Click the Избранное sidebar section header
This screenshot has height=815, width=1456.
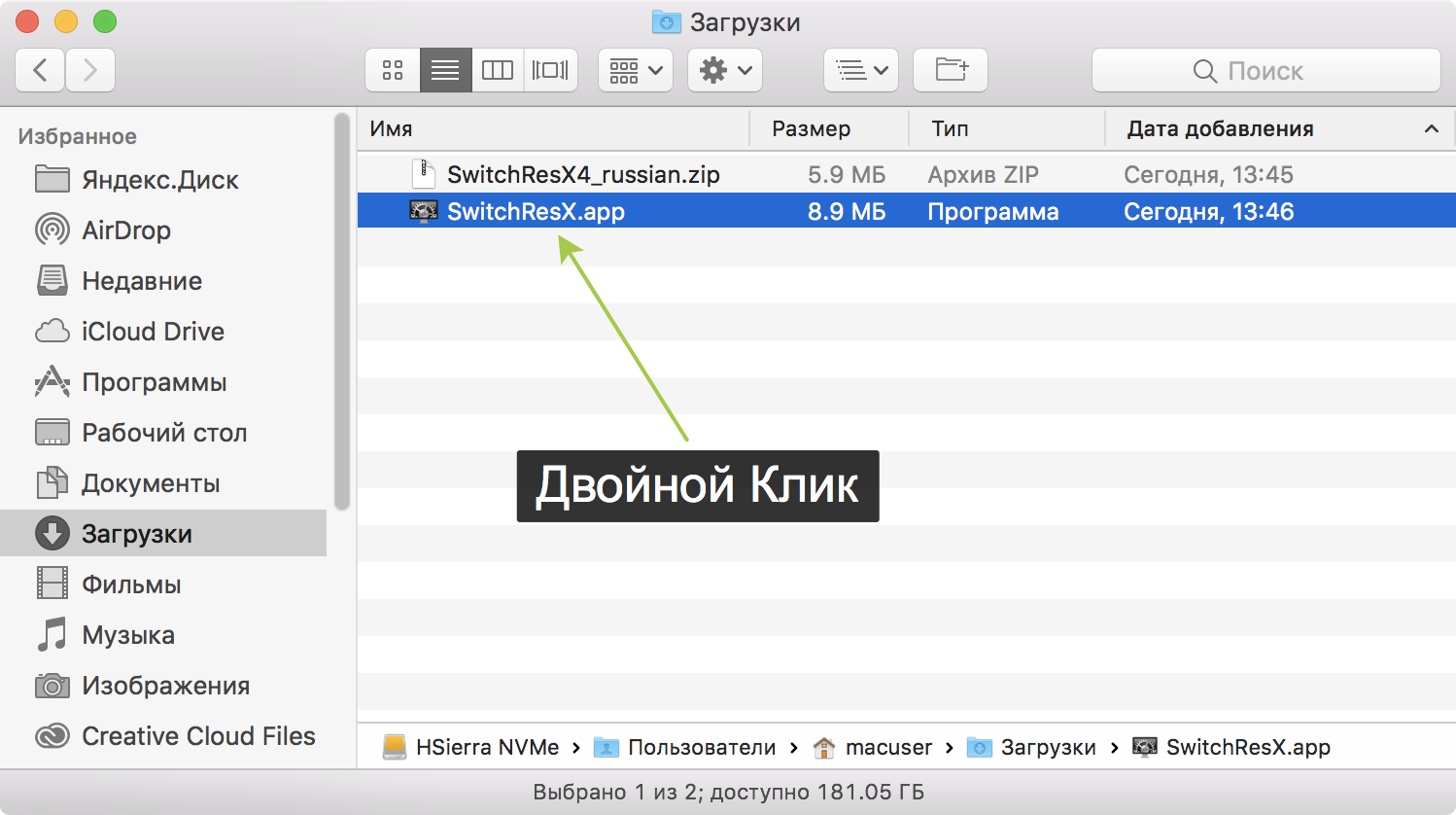click(x=78, y=136)
